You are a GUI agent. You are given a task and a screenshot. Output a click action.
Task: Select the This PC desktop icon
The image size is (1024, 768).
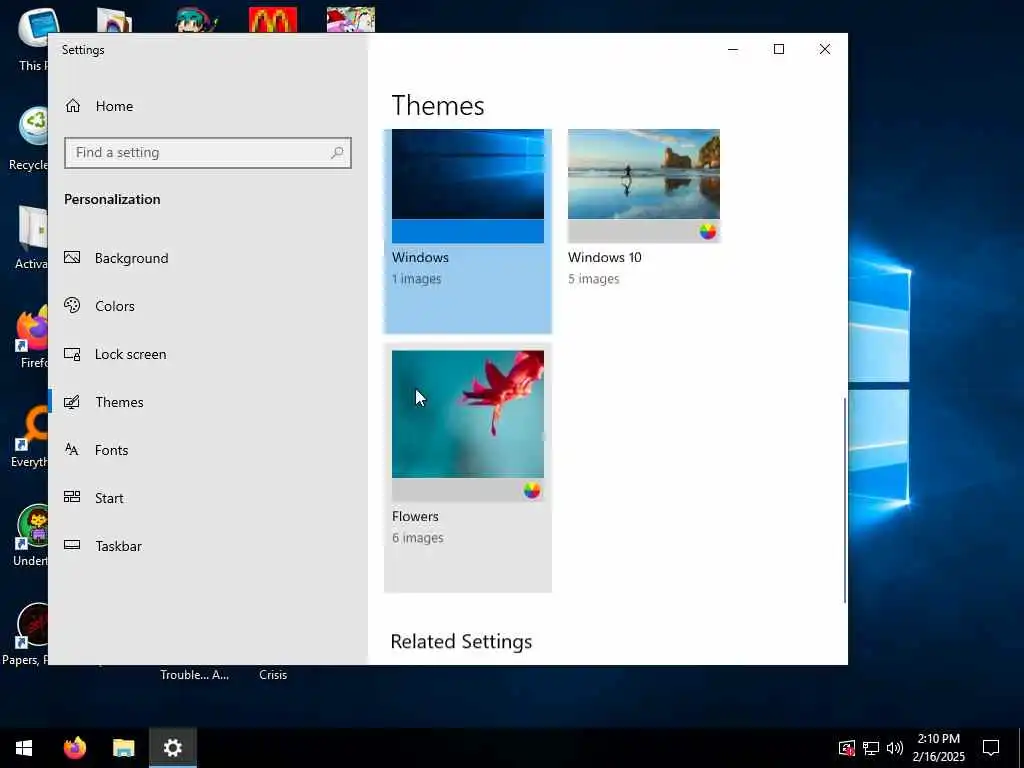pos(33,39)
